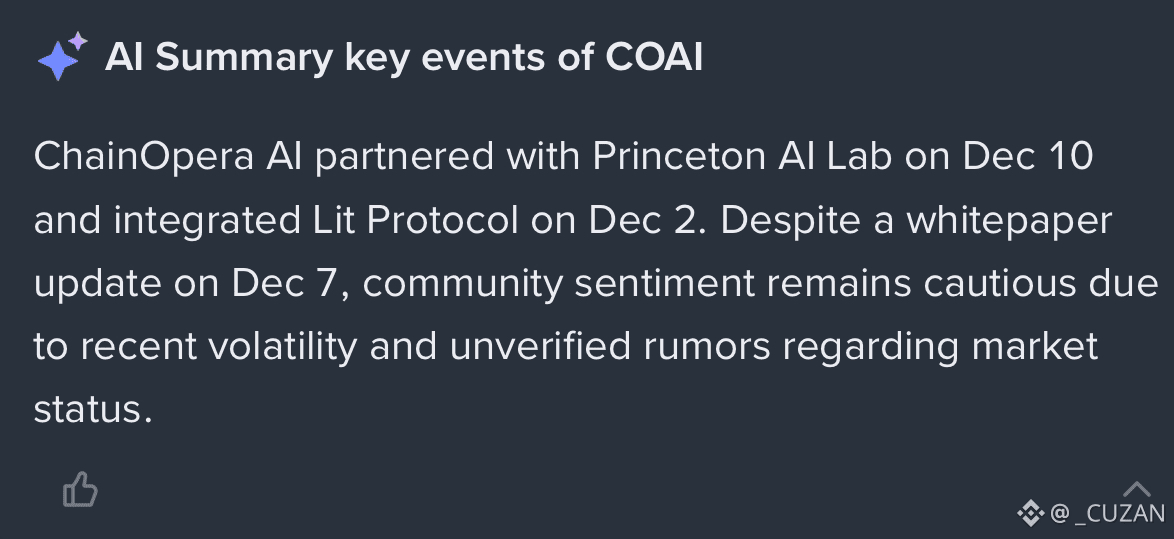
Task: Click the 'Princeton AI Lab' mention
Action: coord(742,156)
